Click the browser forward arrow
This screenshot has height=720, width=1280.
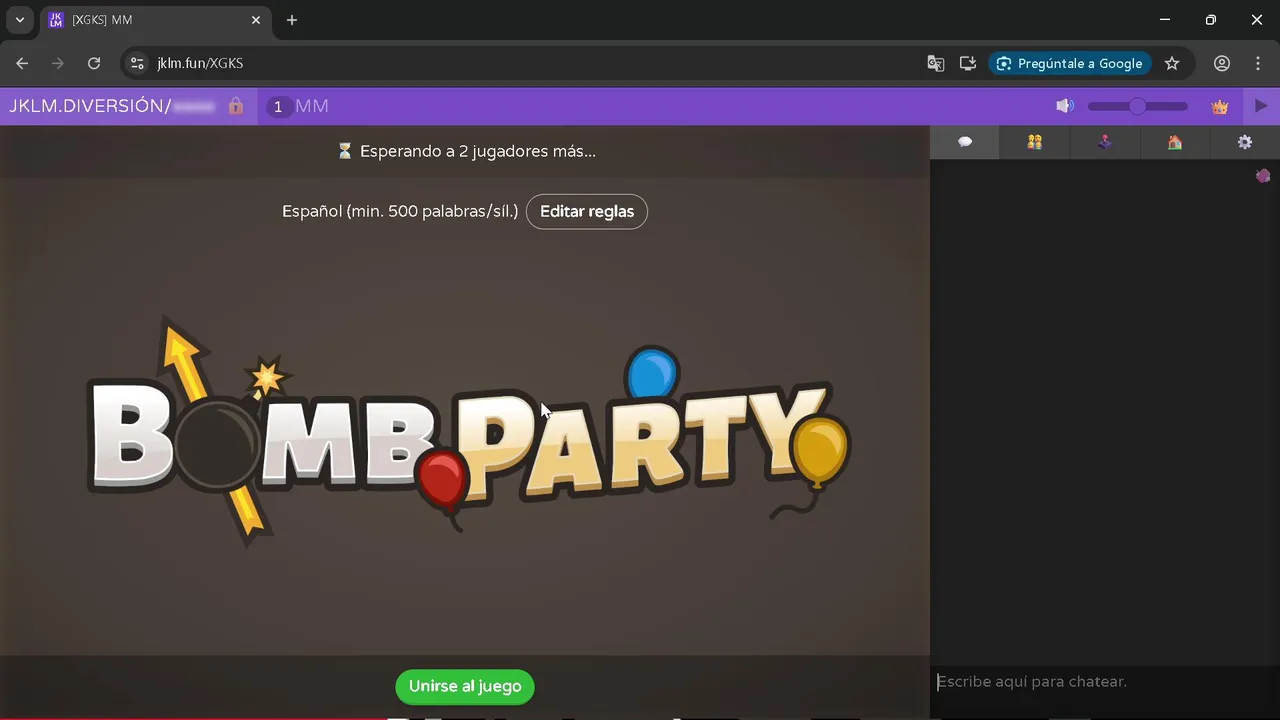58,63
